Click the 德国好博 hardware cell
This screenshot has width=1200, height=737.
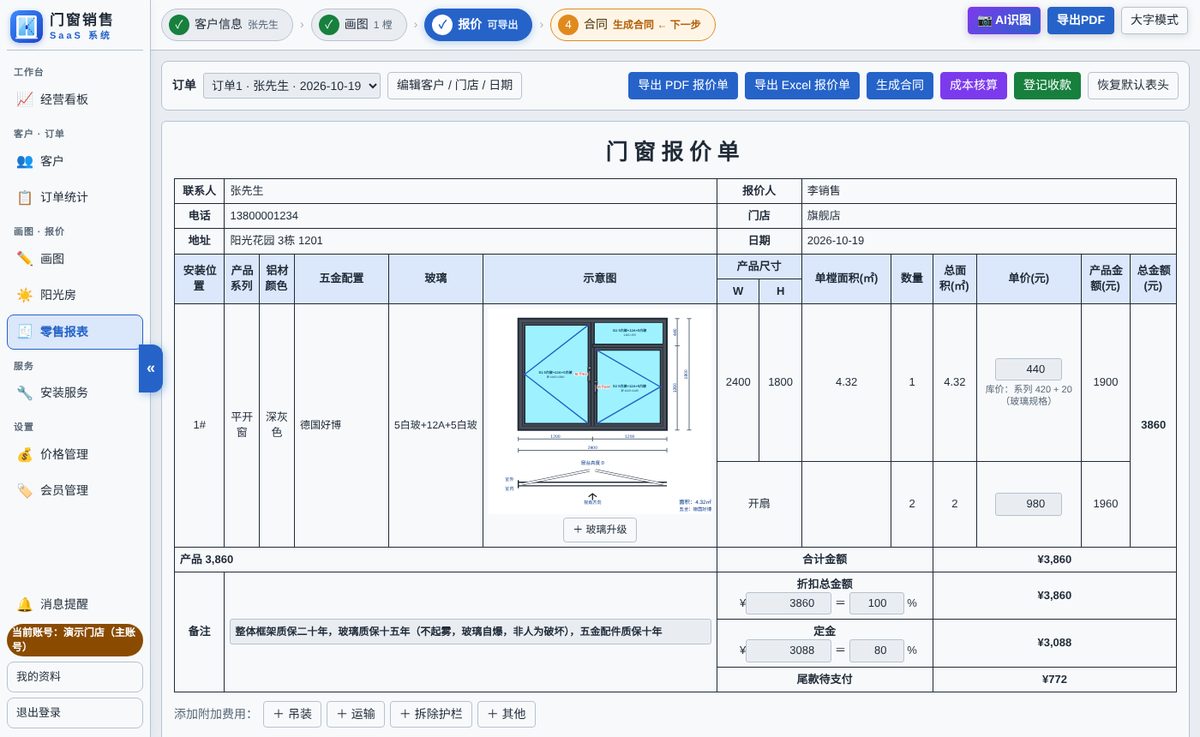pos(341,425)
